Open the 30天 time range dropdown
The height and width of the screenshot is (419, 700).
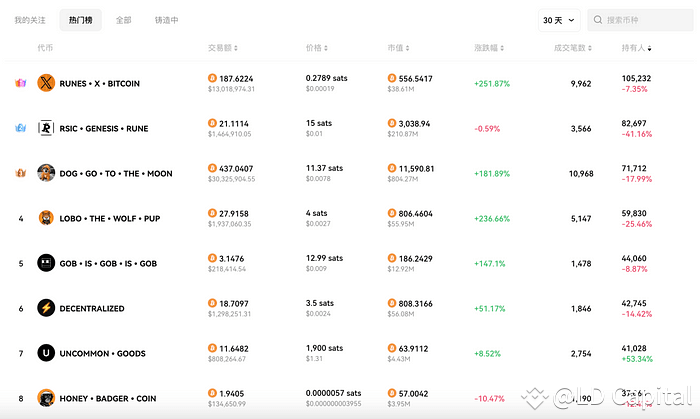[558, 20]
